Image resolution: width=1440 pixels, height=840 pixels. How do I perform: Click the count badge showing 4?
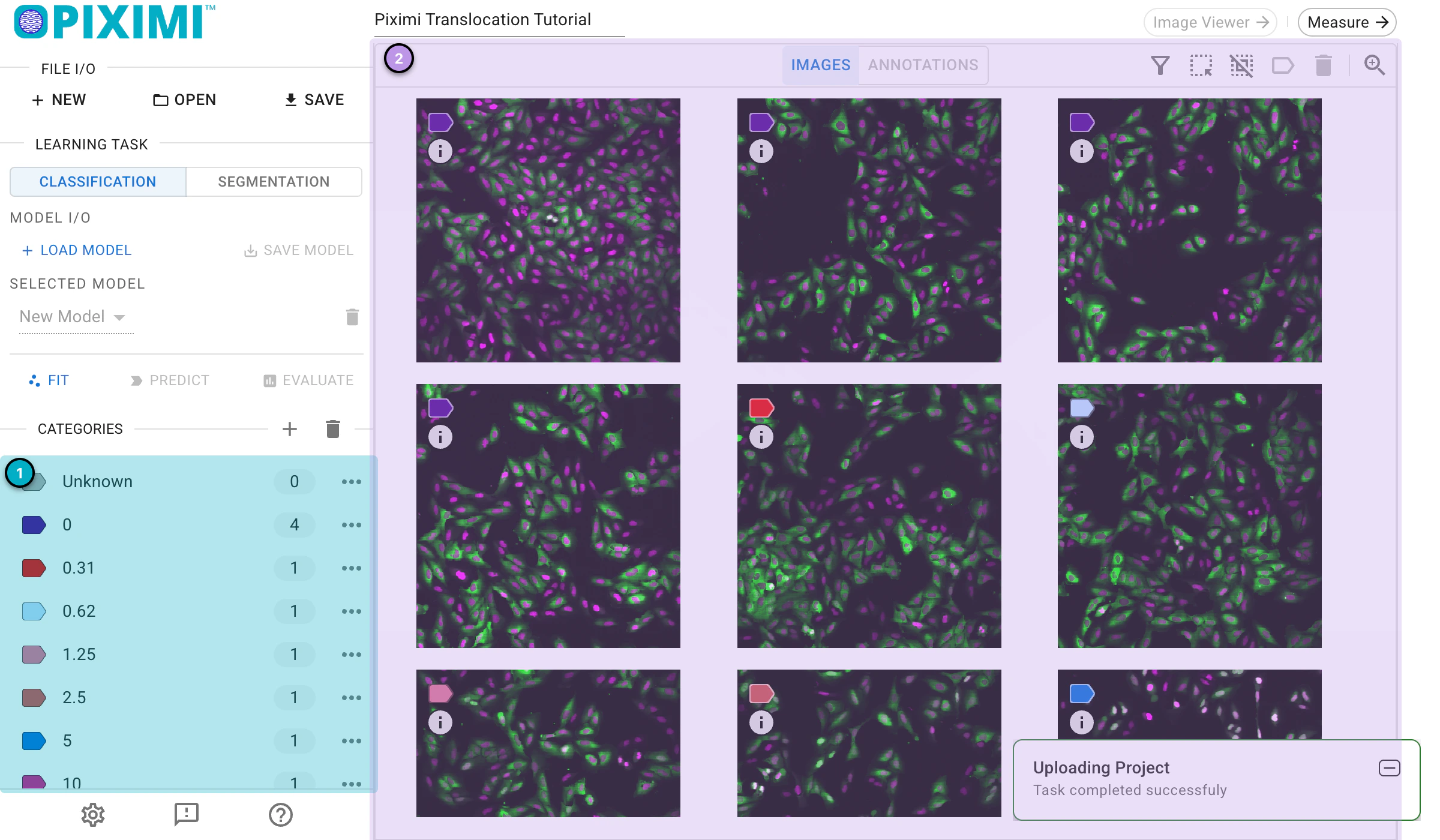point(294,525)
